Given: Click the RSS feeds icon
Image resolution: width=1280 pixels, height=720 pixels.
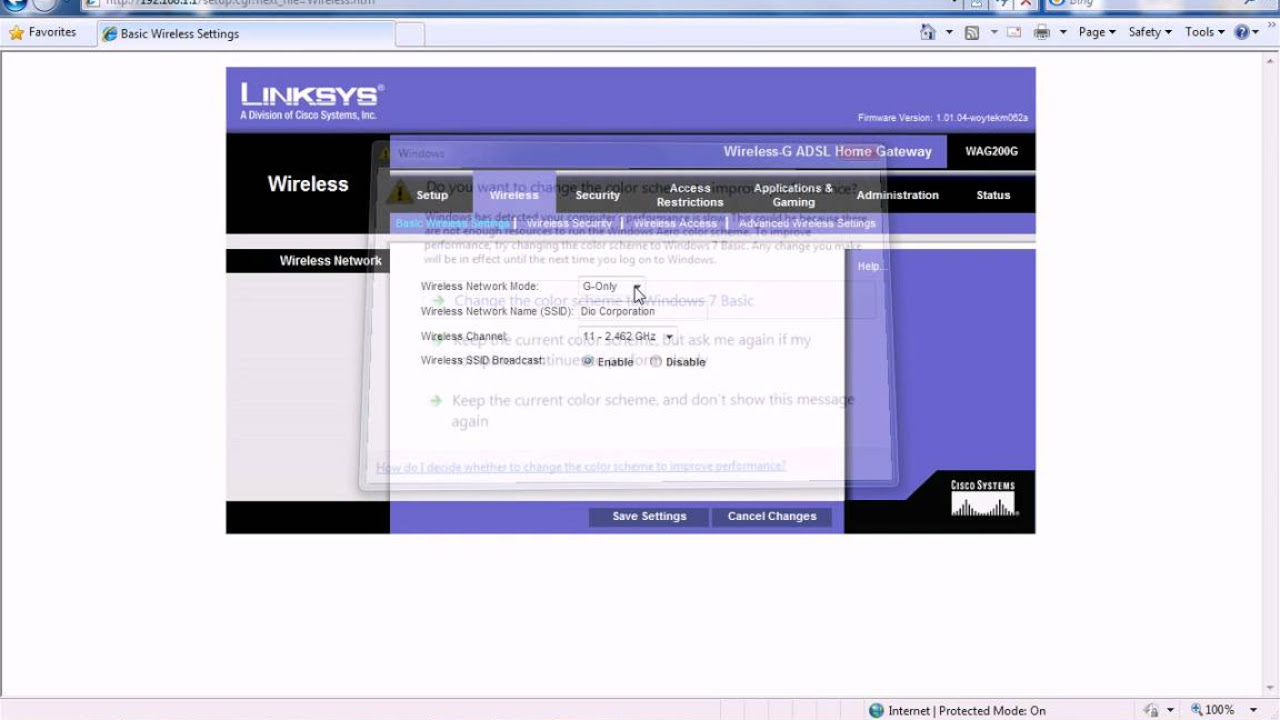Looking at the screenshot, I should click(971, 32).
